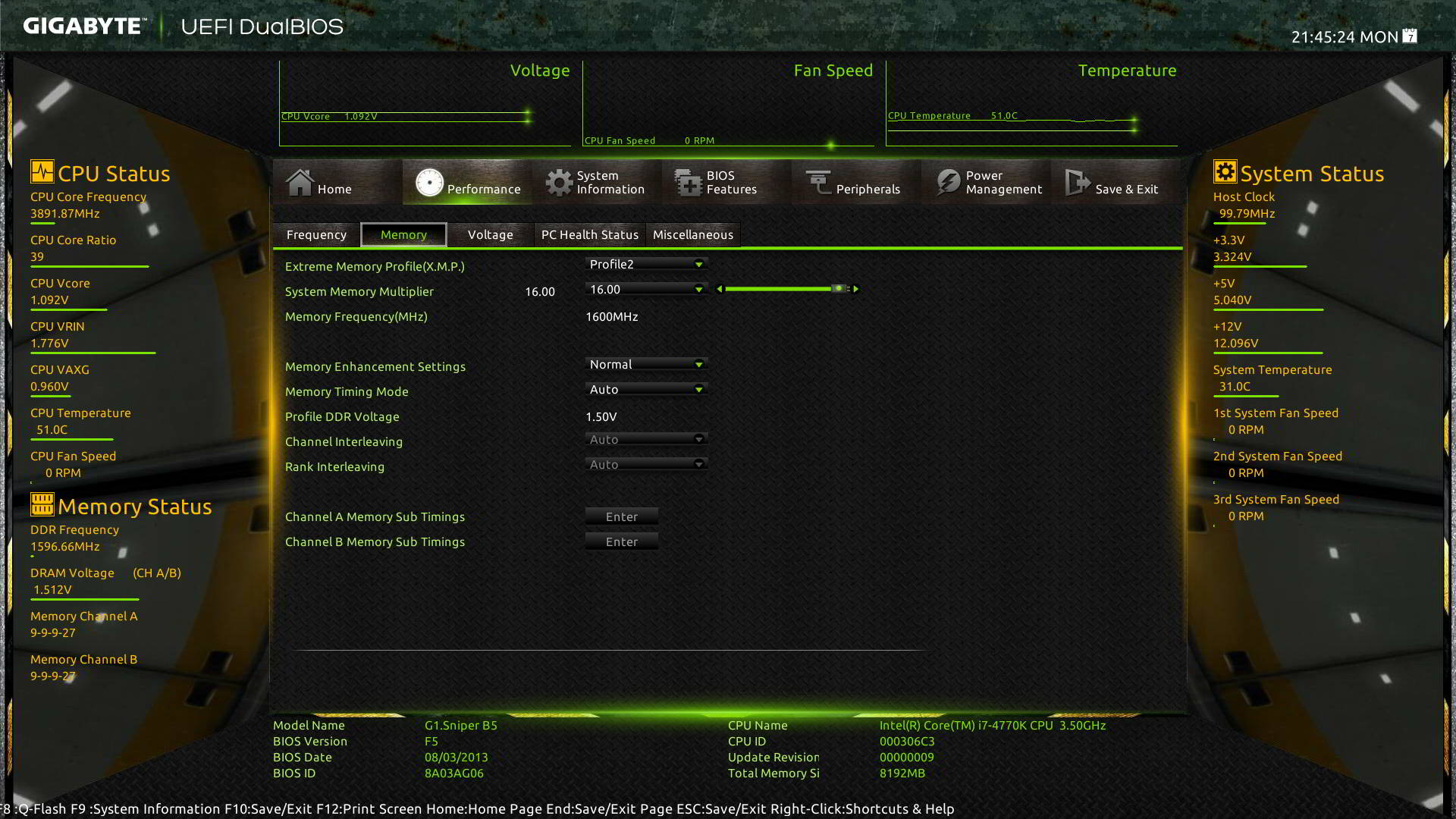Click the multiplier slider right arrow
1456x819 pixels.
(856, 289)
